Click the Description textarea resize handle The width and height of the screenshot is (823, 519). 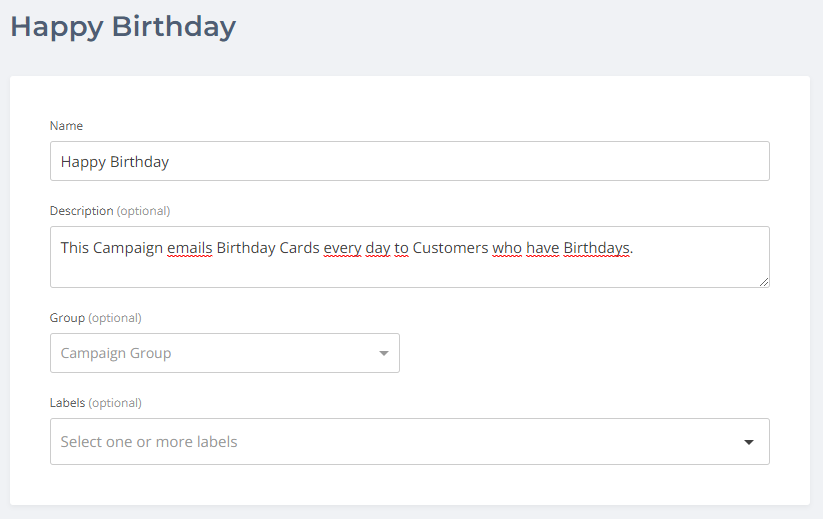(x=763, y=282)
